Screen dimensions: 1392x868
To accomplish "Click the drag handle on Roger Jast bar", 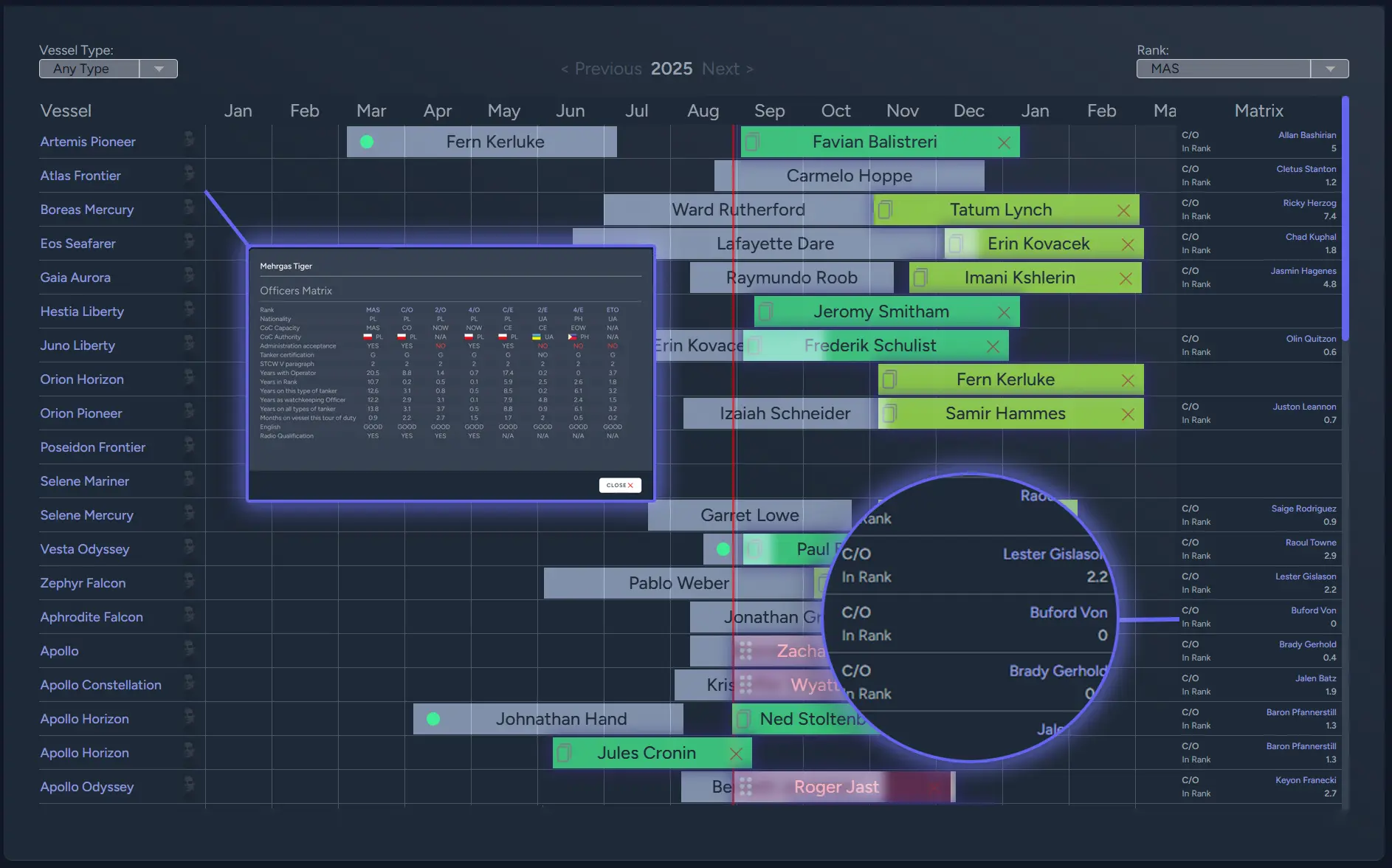I will click(745, 787).
